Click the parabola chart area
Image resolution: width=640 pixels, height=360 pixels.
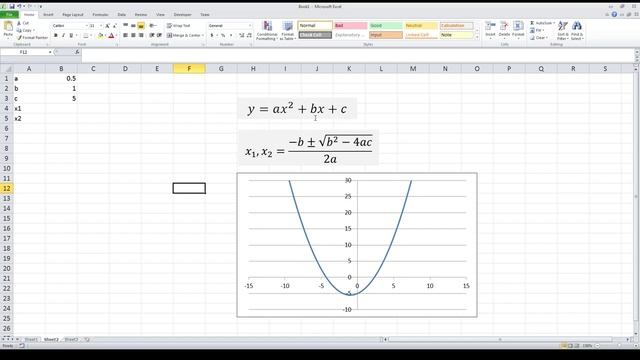click(357, 245)
